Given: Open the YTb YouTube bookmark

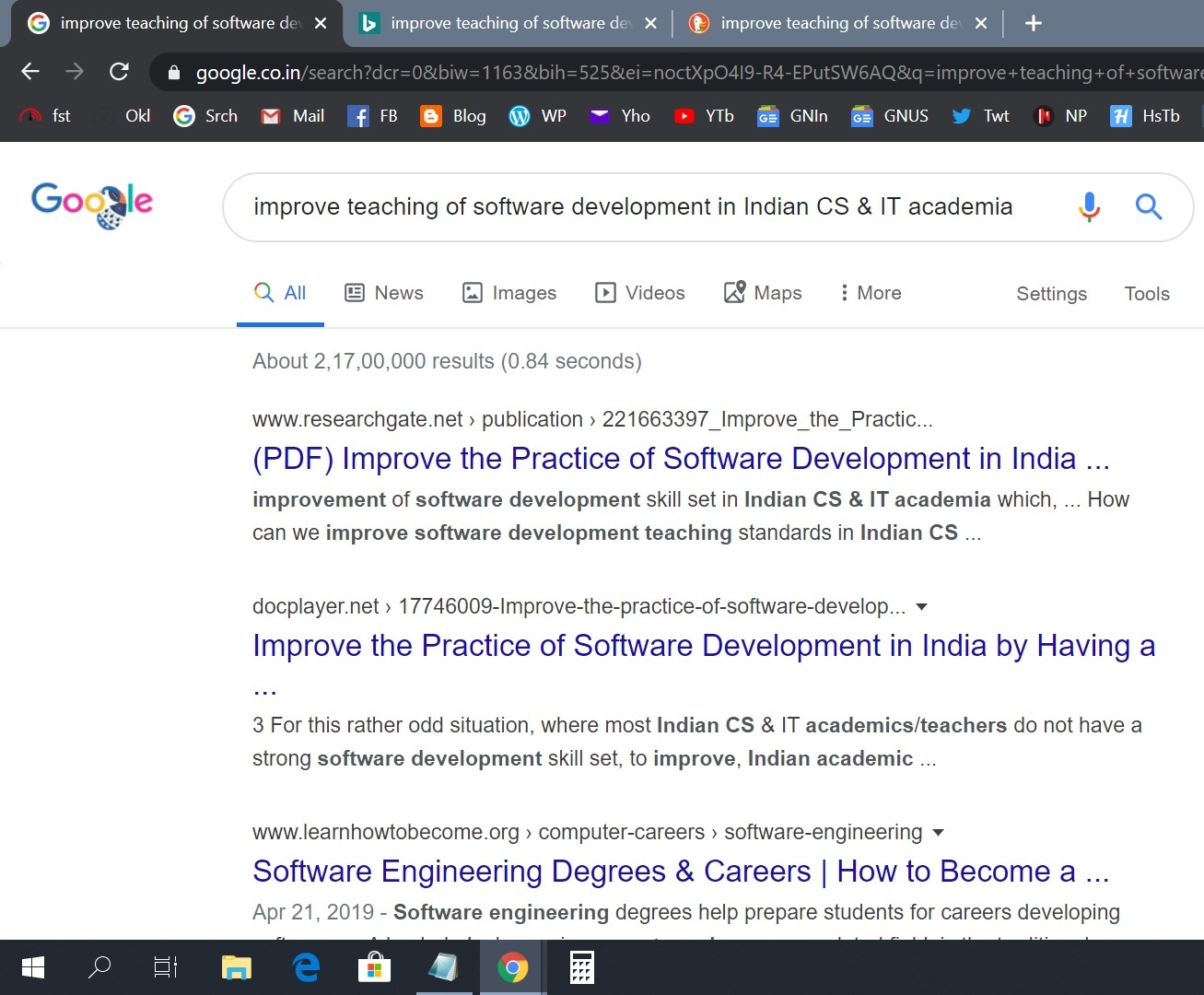Looking at the screenshot, I should click(x=704, y=116).
